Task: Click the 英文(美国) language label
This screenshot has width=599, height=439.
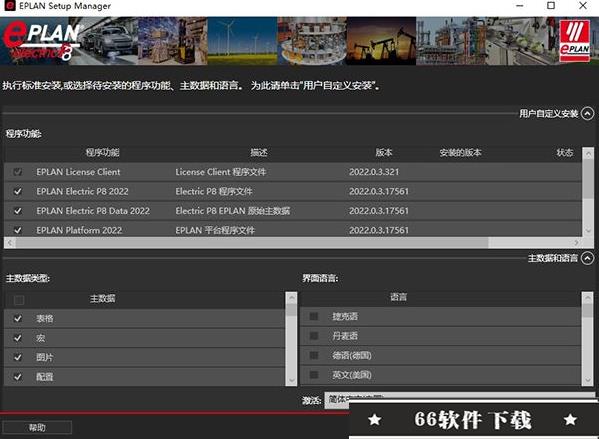Action: point(351,375)
